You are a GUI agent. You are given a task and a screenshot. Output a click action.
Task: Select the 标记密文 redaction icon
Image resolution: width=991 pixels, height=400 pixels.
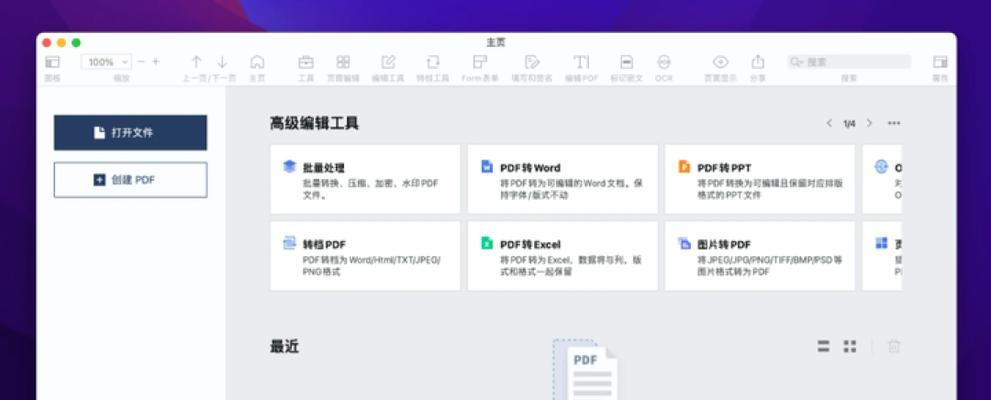[x=626, y=62]
